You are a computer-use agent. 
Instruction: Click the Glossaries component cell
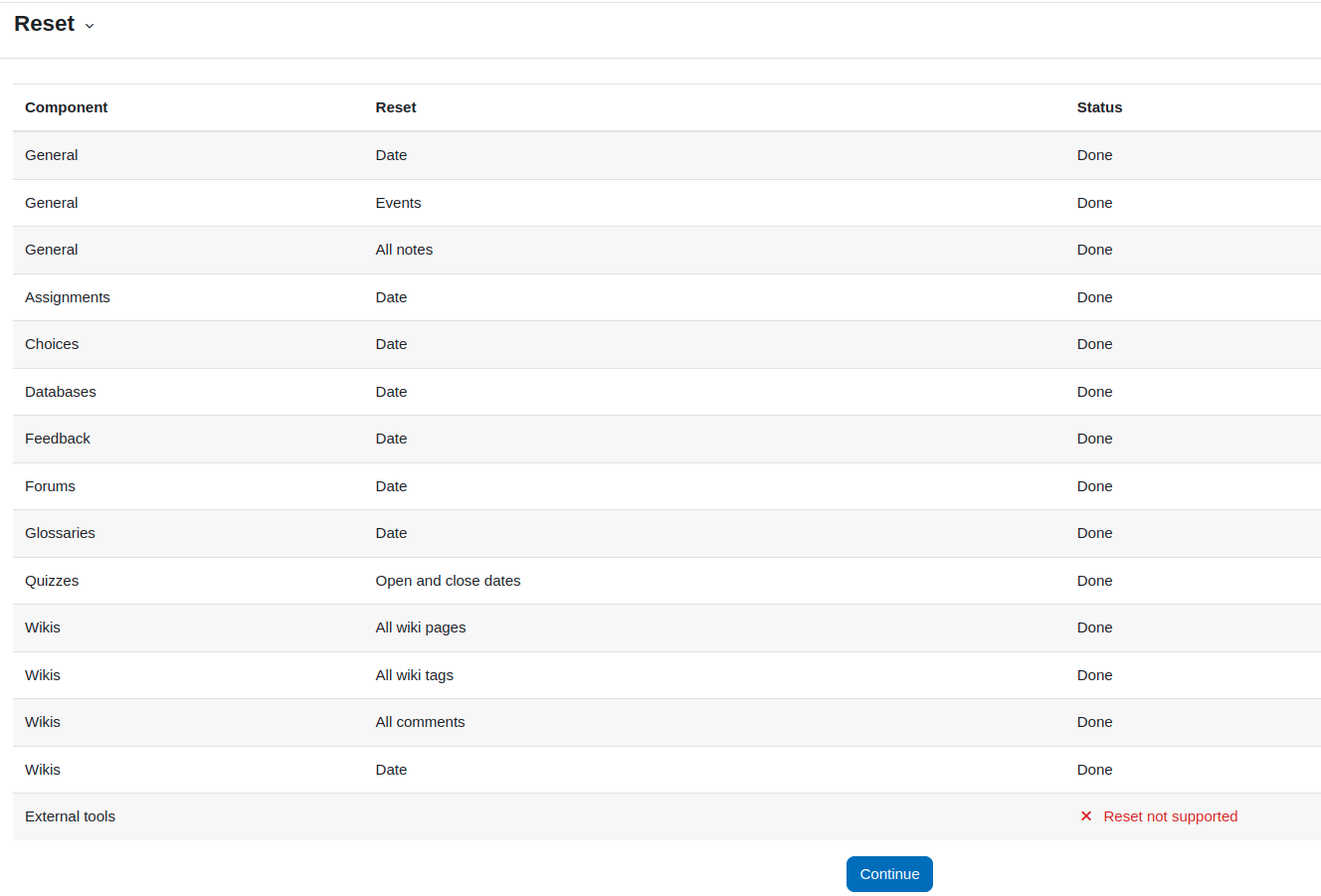coord(60,533)
